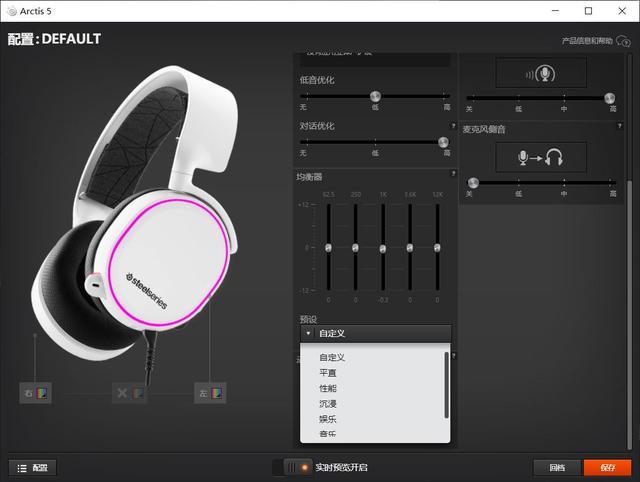Click the orange 保存 save button

pyautogui.click(x=607, y=468)
